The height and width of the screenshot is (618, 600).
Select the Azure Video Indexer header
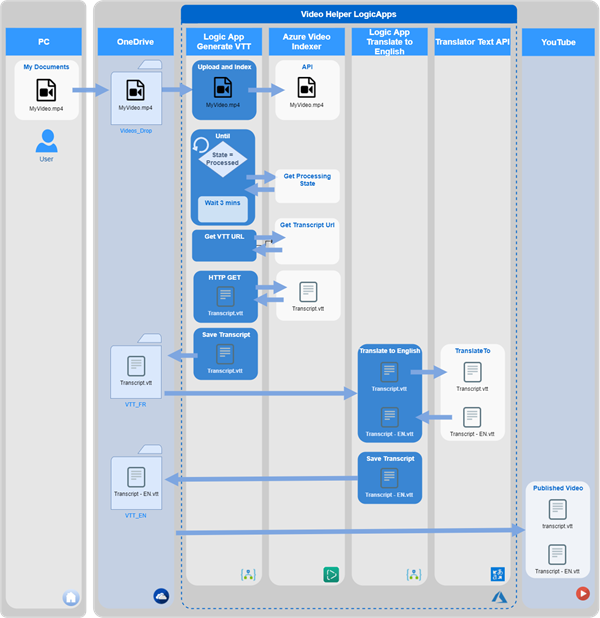tap(307, 41)
